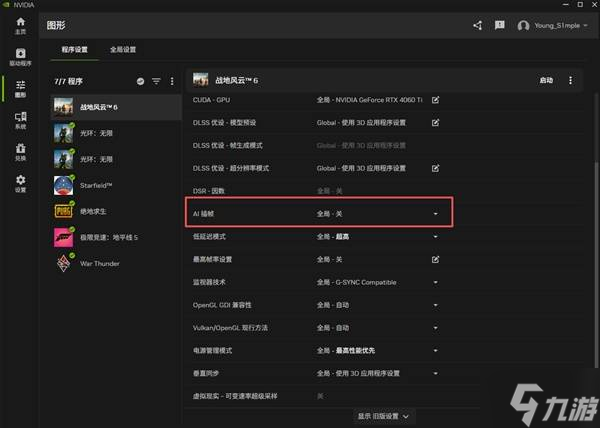Click the share icon in top bar

point(477,25)
